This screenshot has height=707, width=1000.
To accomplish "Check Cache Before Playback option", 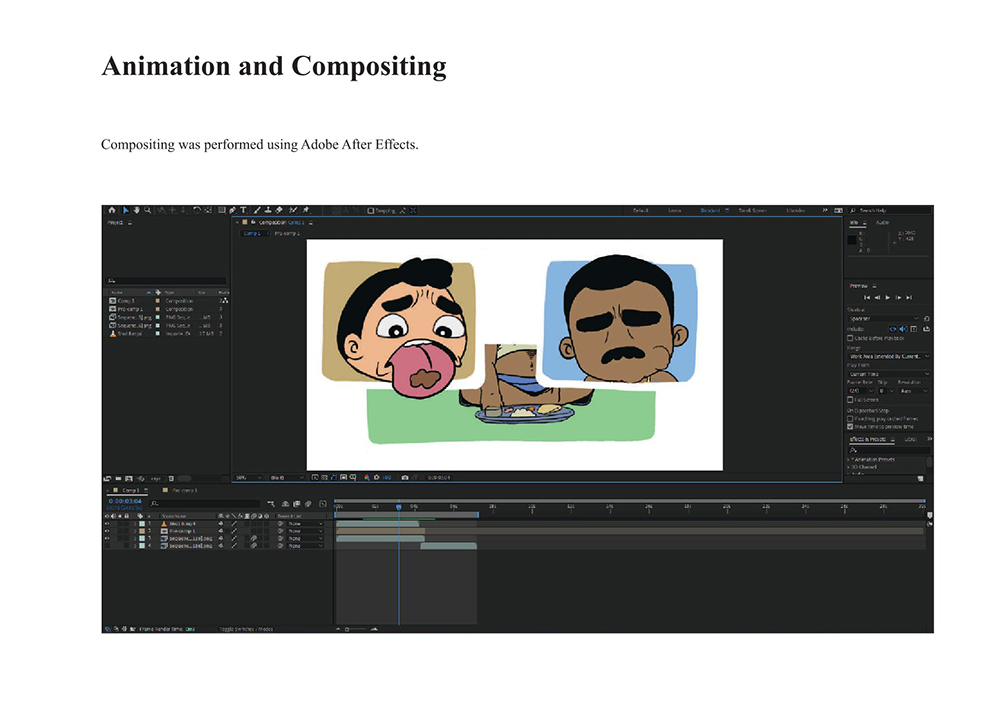I will 850,339.
